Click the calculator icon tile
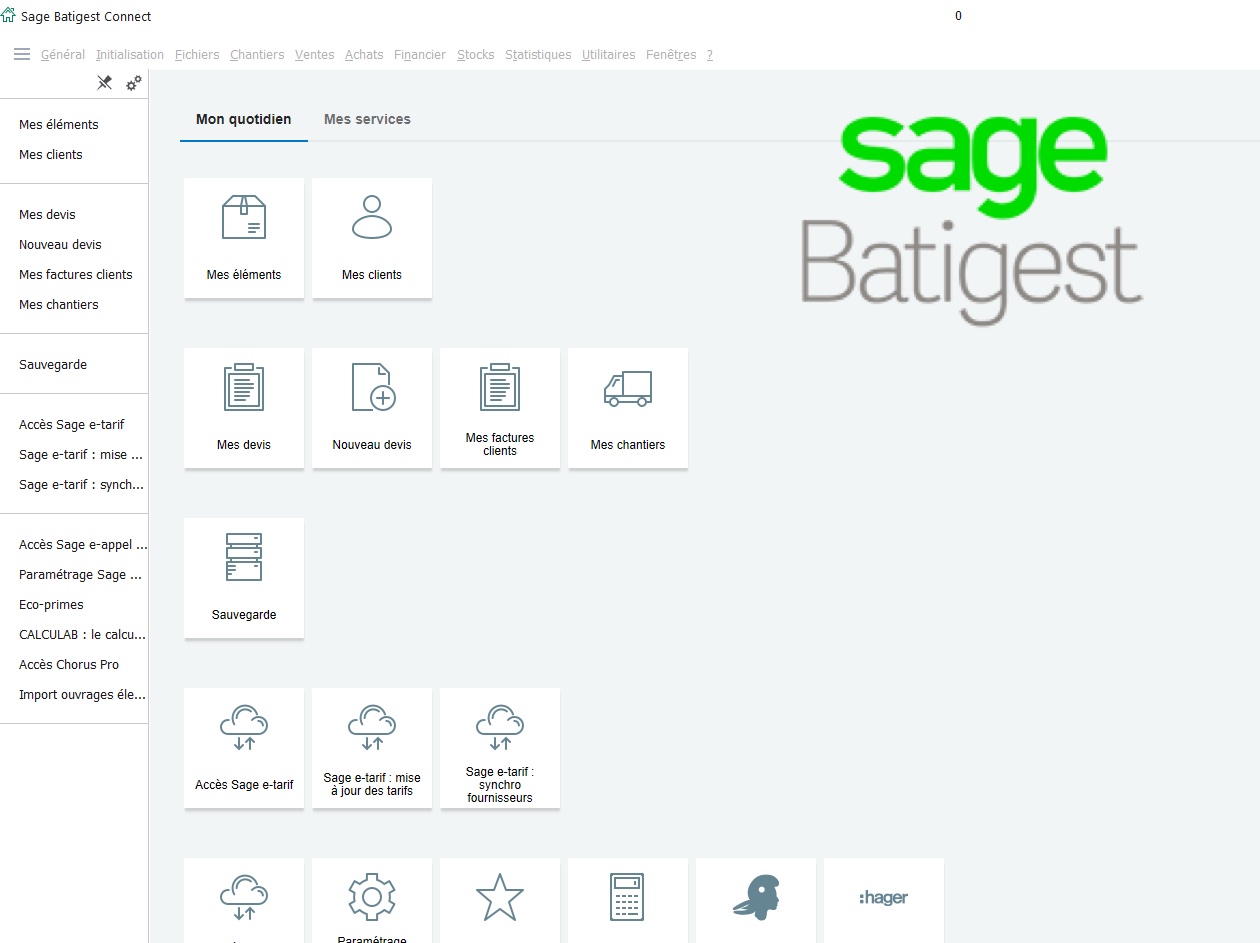The height and width of the screenshot is (943, 1260). click(x=628, y=900)
